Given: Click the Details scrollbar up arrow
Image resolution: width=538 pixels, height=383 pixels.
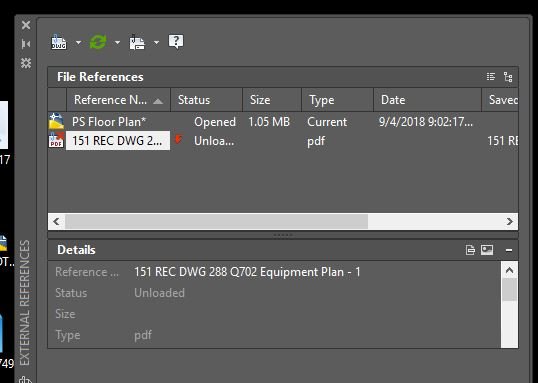Looking at the screenshot, I should click(x=510, y=270).
